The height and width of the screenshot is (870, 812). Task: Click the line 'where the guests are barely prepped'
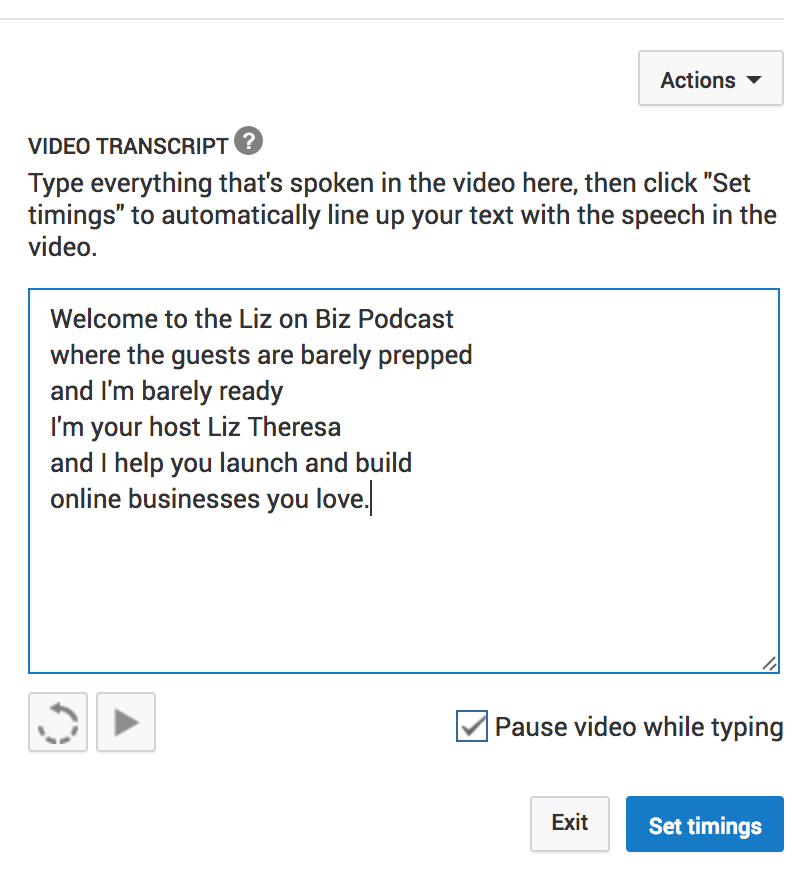(260, 355)
